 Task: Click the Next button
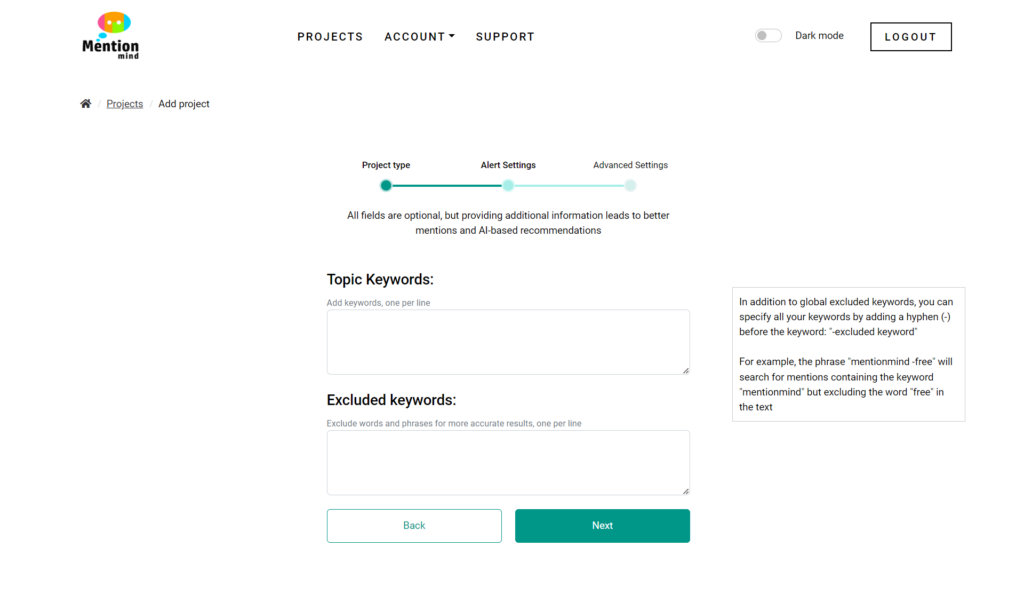tap(602, 525)
